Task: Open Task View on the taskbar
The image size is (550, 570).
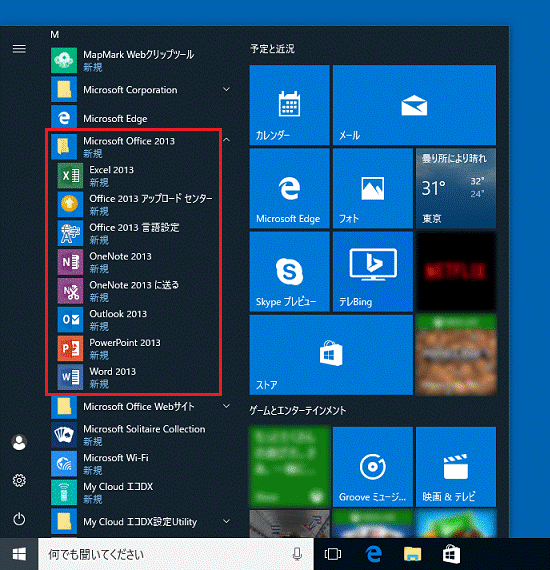Action: click(x=333, y=554)
